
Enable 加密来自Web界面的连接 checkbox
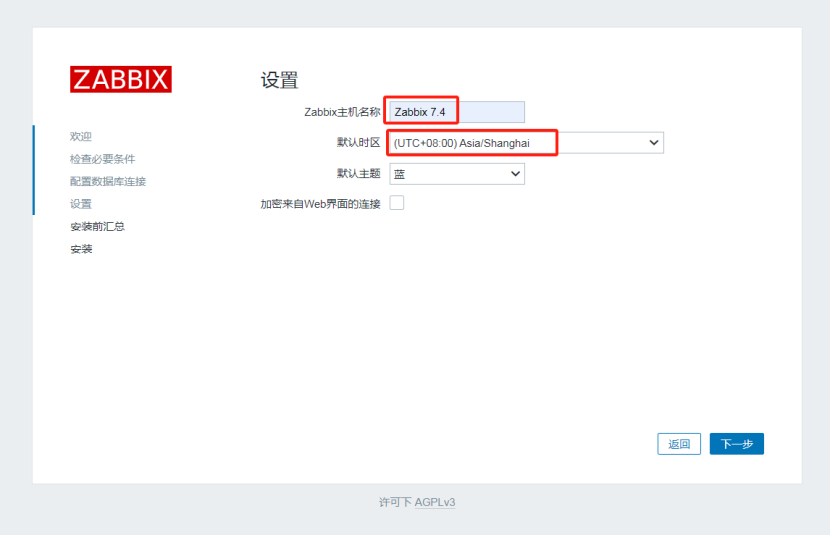397,203
